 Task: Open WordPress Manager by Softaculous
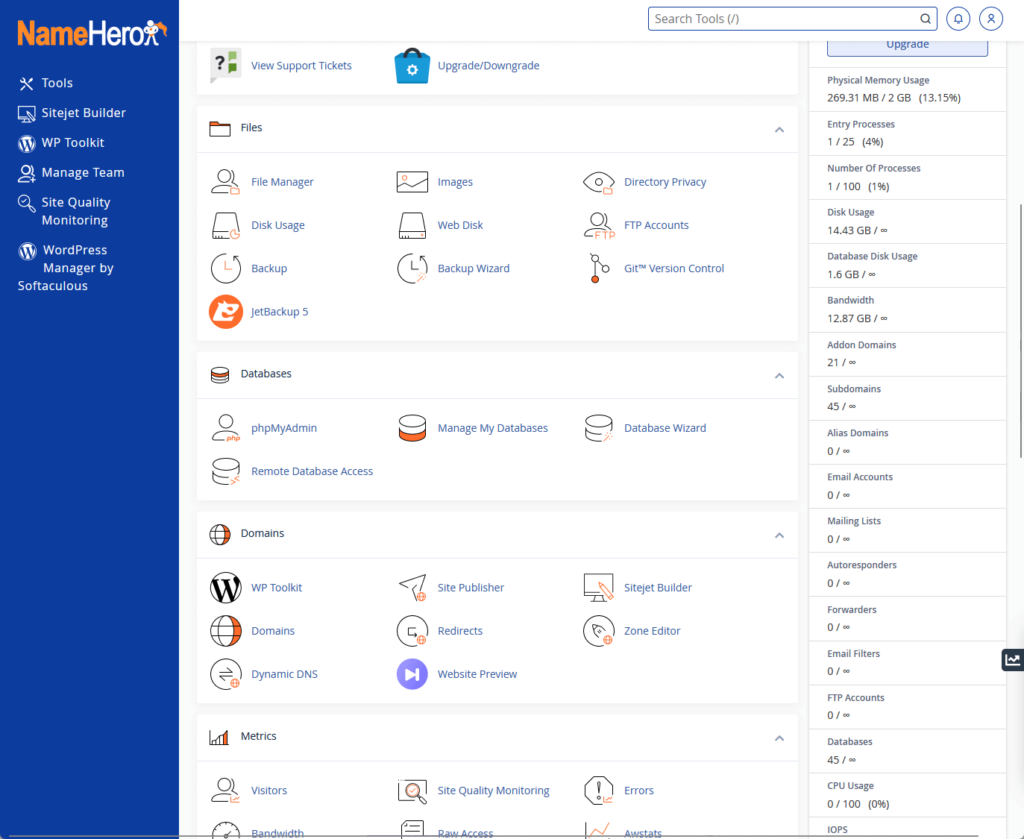click(x=66, y=268)
